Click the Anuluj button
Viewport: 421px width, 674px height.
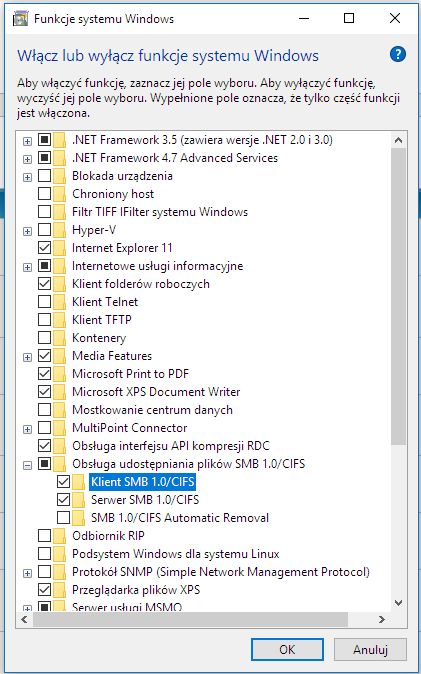pos(370,649)
